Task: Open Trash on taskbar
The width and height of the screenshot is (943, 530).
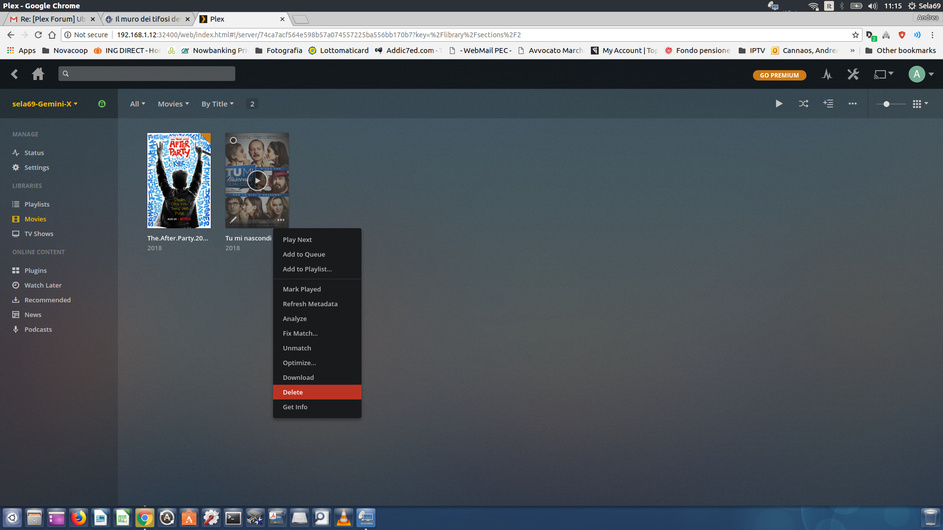Action: click(930, 518)
